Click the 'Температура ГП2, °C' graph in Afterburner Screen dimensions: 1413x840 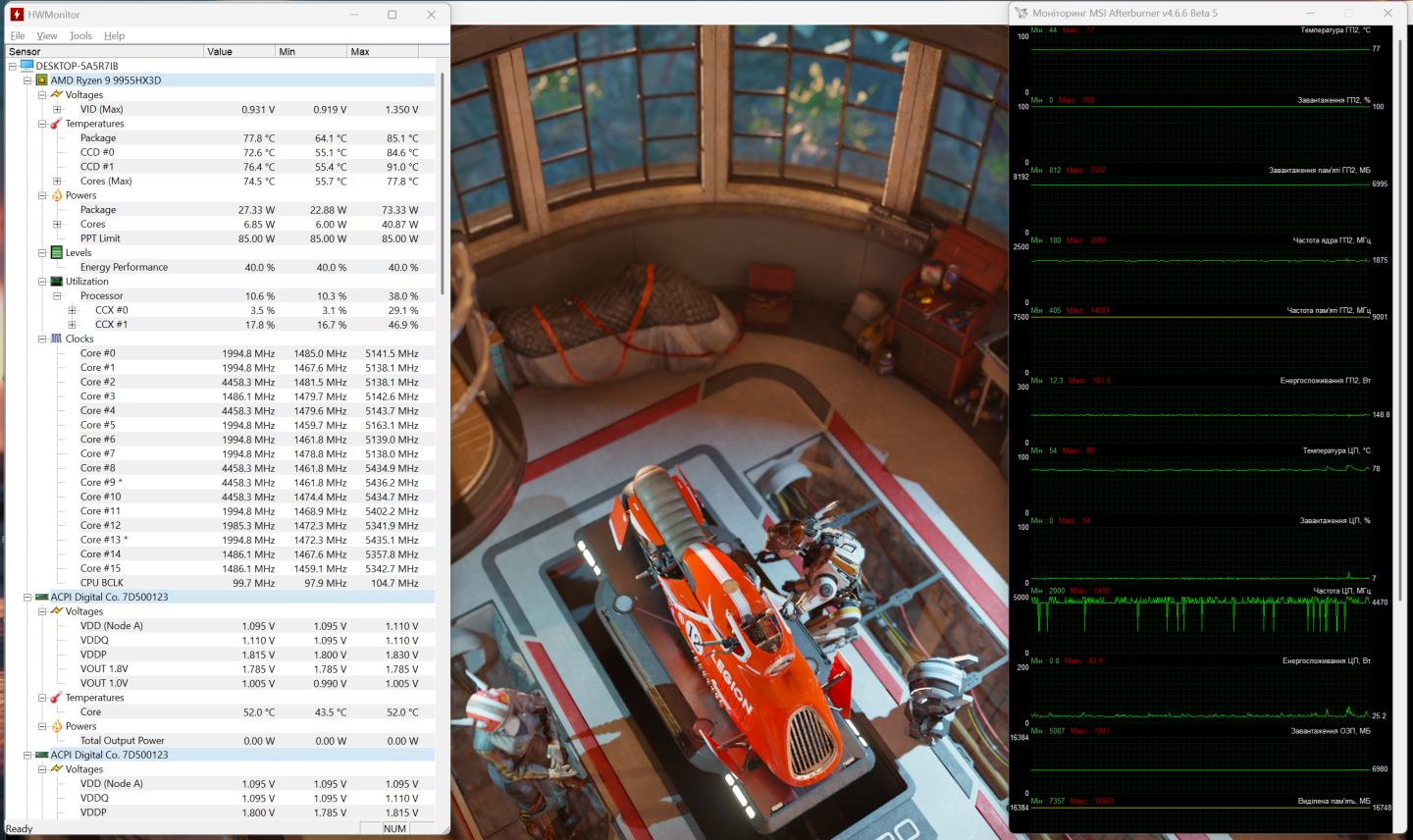click(1201, 65)
